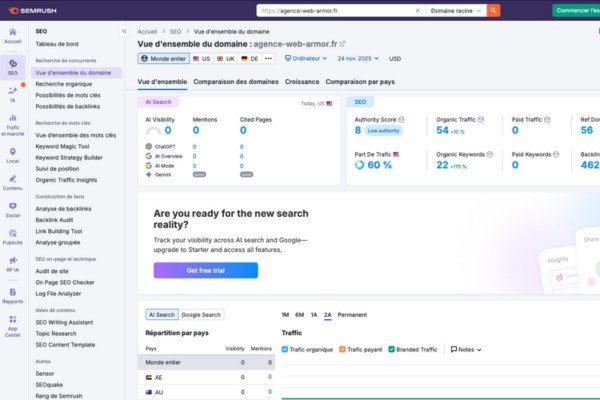
Task: Open the 24 nov. 2025 date dropdown
Action: click(358, 59)
